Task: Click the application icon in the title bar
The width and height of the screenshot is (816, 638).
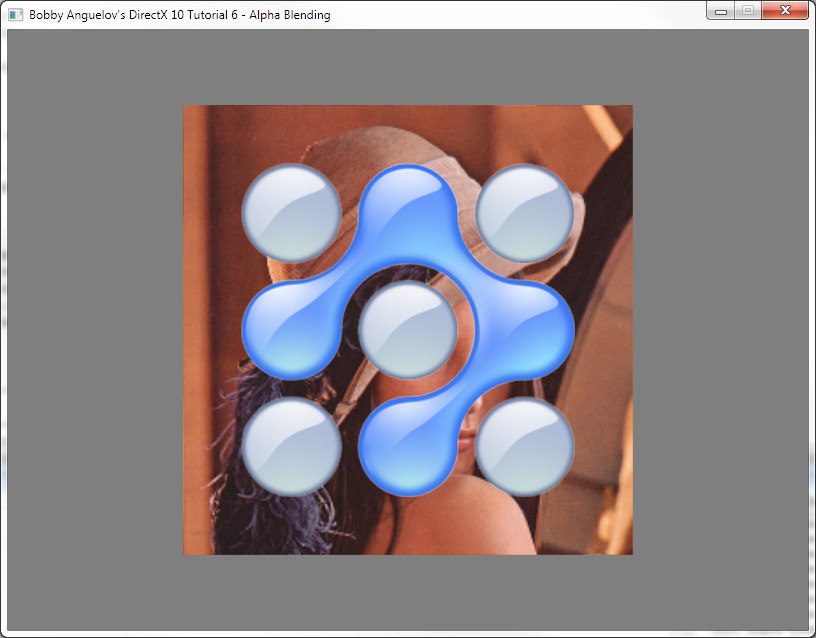Action: 15,15
